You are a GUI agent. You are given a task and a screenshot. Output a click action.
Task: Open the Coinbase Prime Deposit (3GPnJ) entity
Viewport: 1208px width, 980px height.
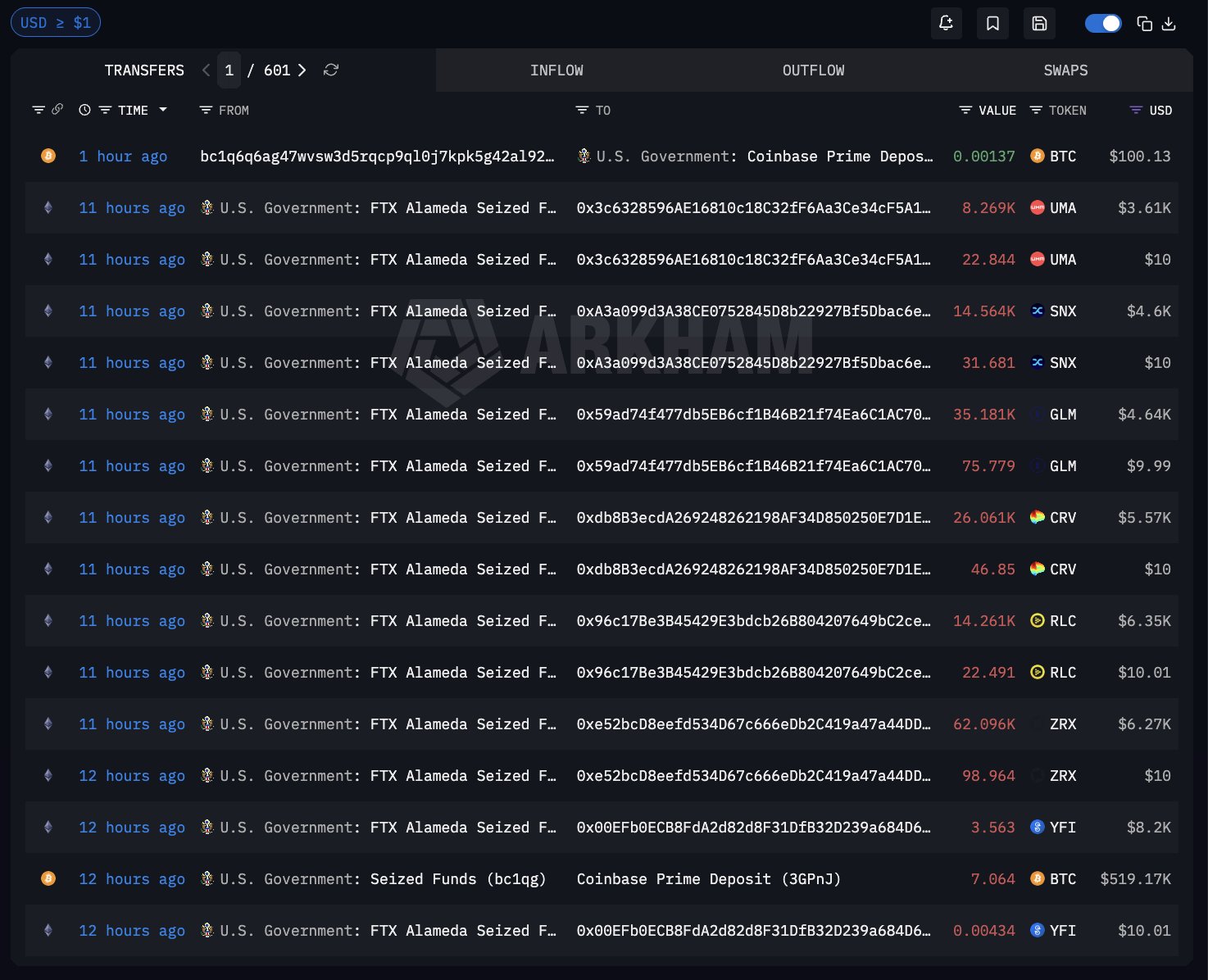tap(709, 879)
